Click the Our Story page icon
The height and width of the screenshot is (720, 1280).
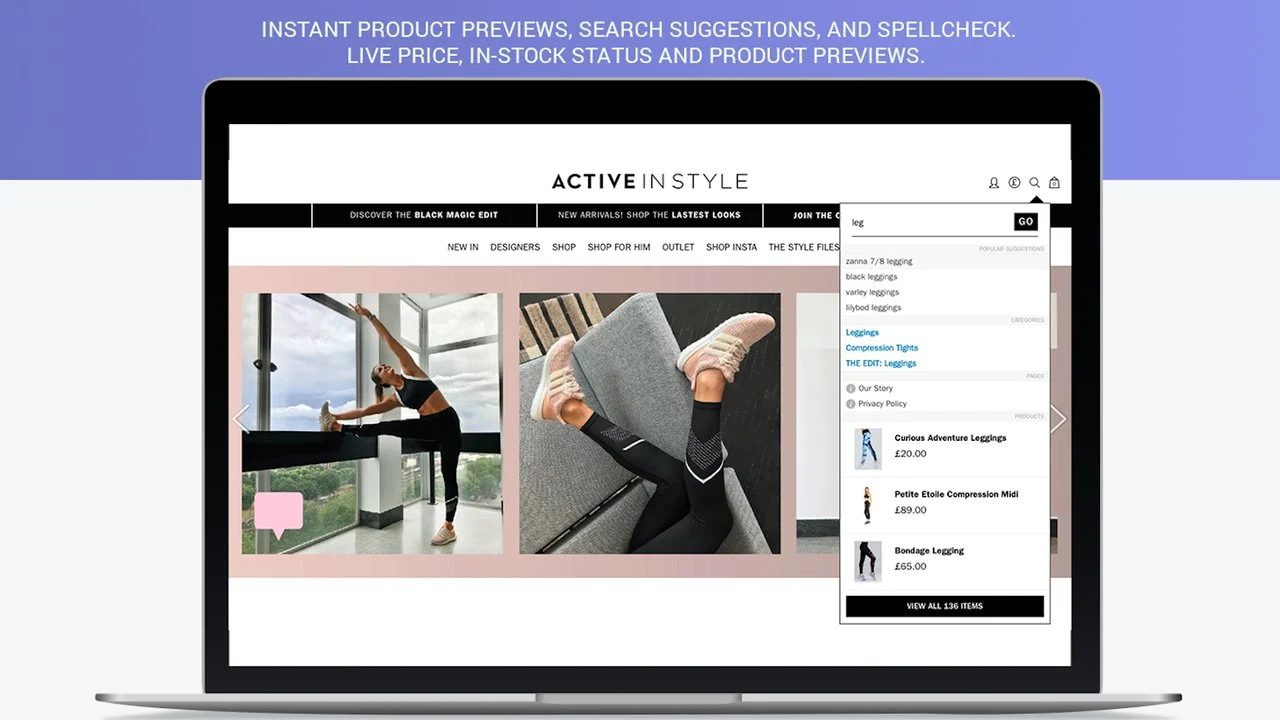851,388
